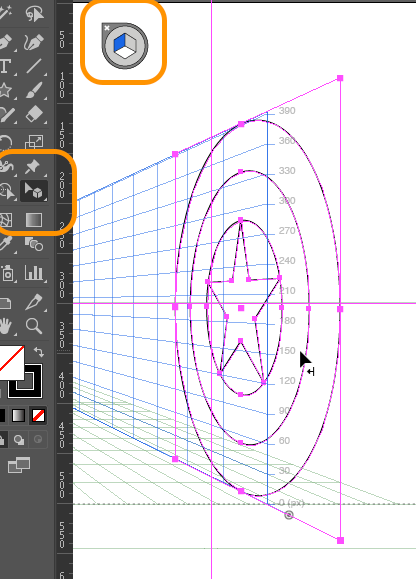Select the Type tool
This screenshot has width=416, height=579.
[4, 66]
